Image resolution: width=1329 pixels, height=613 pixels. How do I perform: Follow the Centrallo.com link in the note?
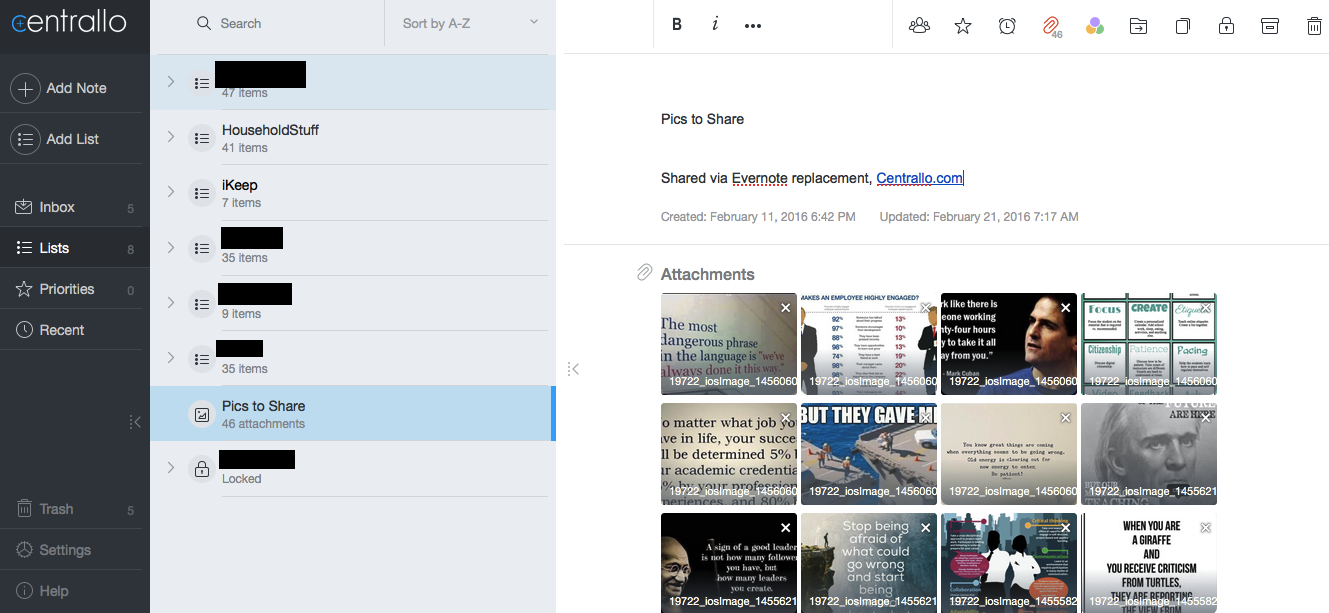(919, 178)
